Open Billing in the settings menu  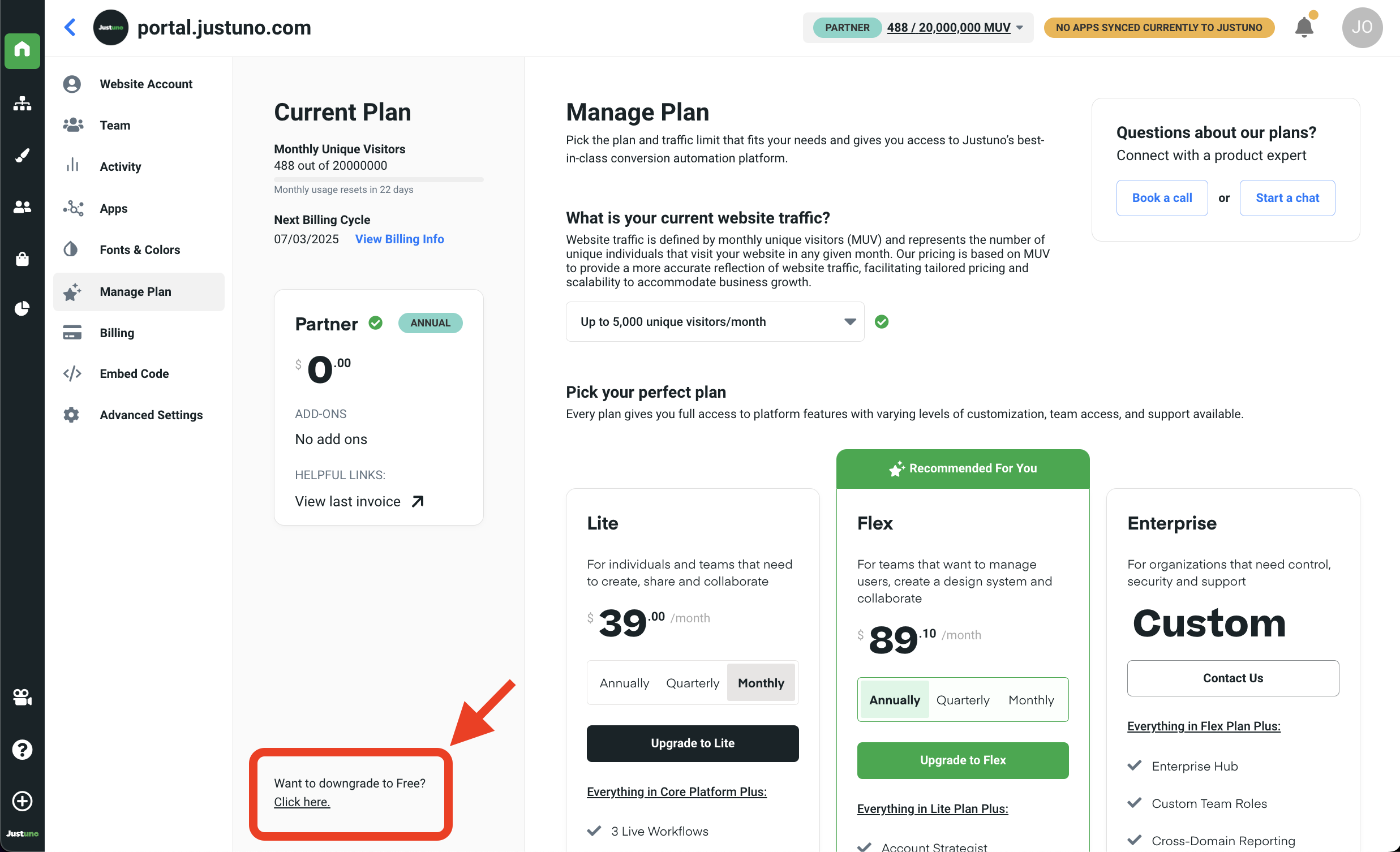coord(117,333)
